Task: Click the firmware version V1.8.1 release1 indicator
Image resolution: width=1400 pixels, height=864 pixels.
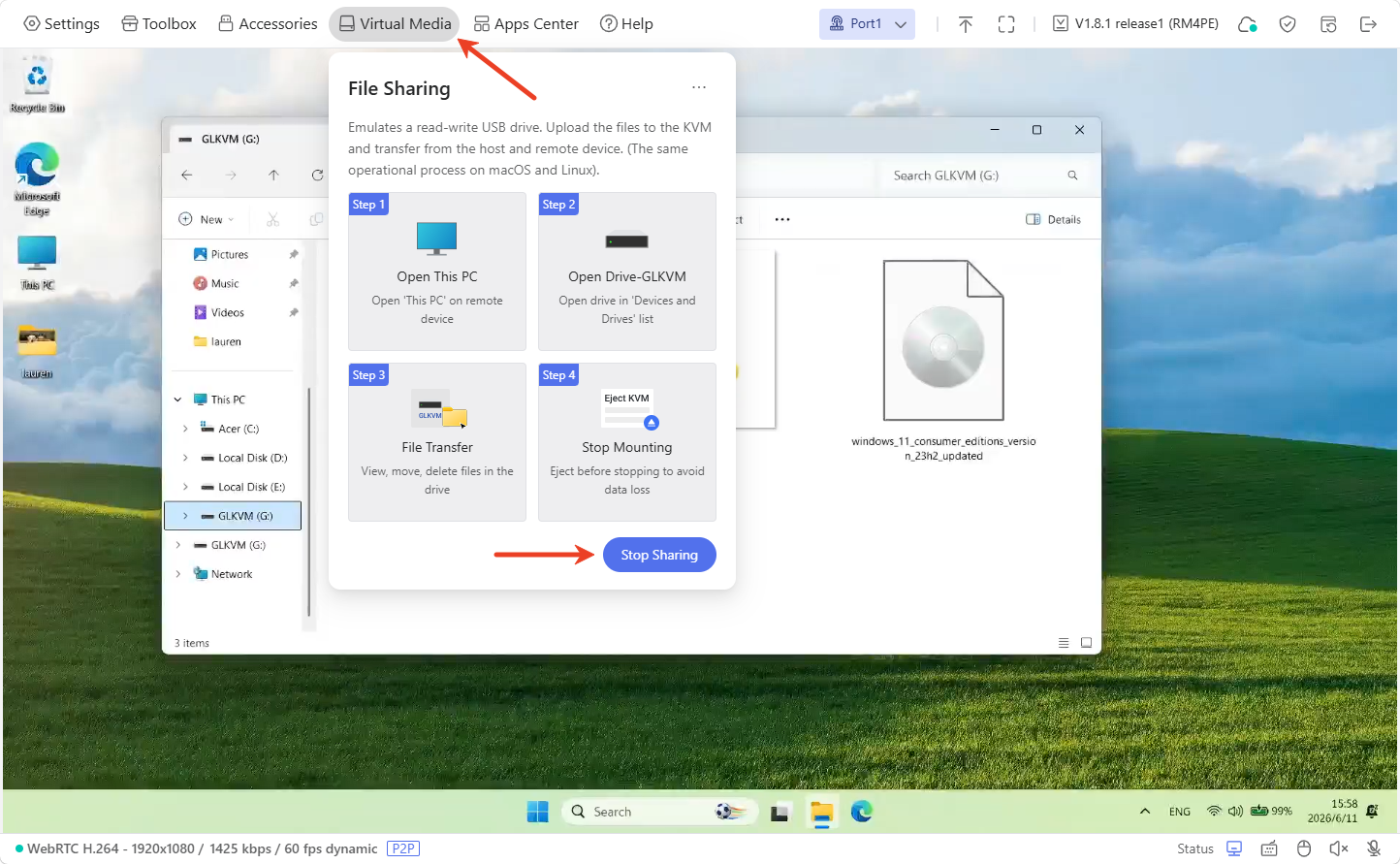Action: 1135,23
